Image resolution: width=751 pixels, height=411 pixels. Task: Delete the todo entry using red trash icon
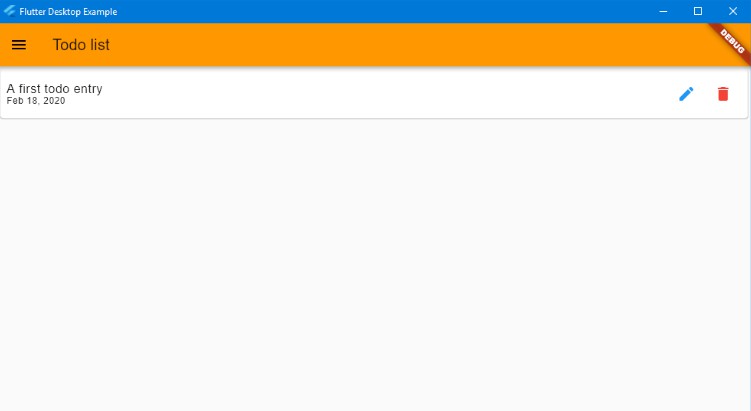(x=723, y=94)
